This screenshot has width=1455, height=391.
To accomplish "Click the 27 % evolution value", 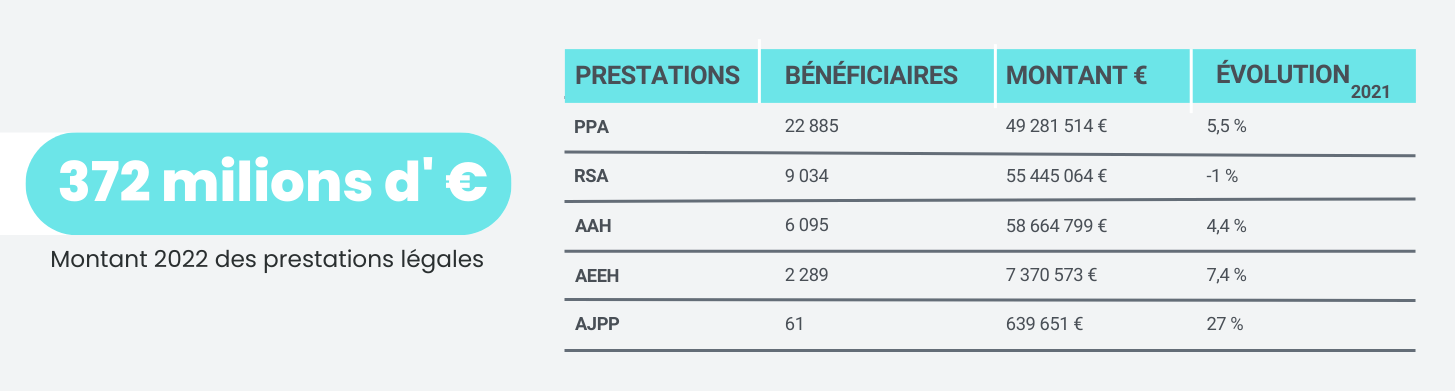I will point(1225,324).
